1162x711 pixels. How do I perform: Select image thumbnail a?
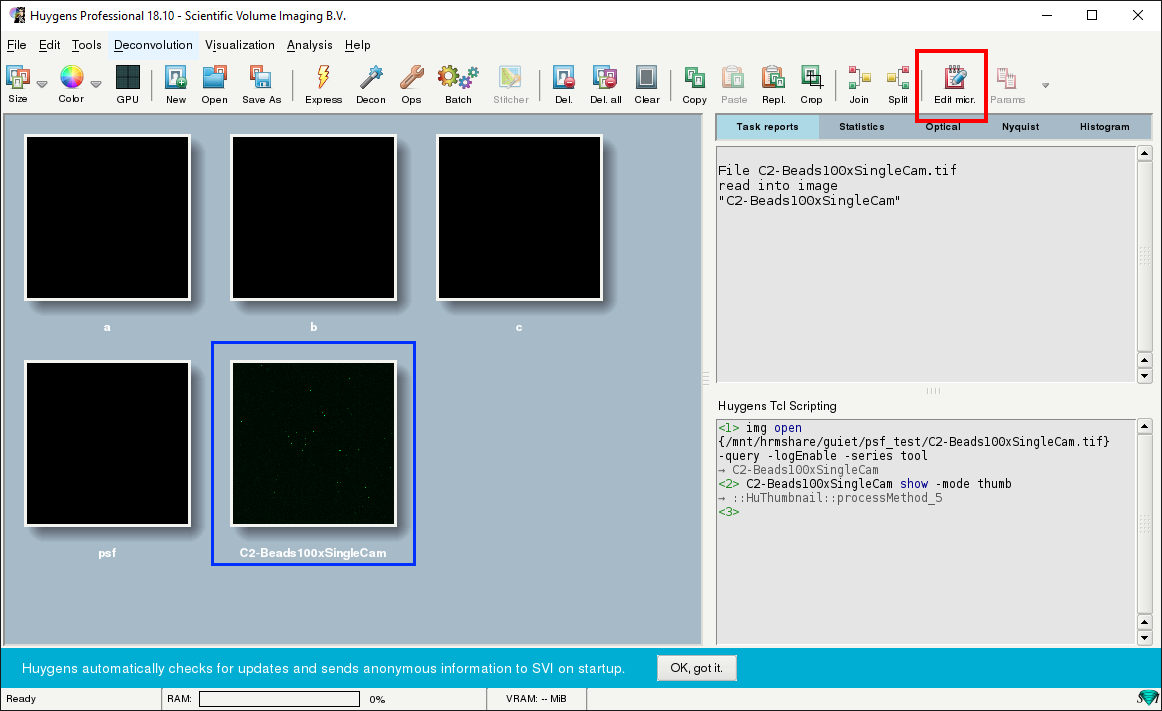[x=107, y=217]
